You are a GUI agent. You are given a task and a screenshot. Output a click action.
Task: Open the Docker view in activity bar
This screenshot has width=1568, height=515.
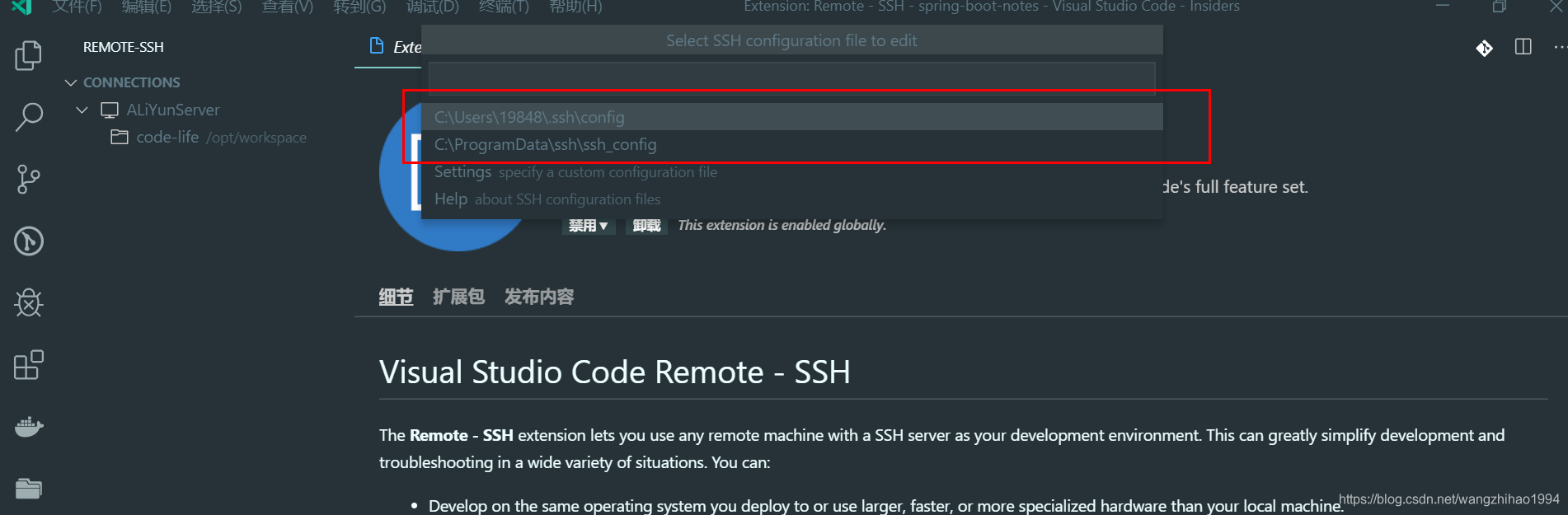click(29, 427)
